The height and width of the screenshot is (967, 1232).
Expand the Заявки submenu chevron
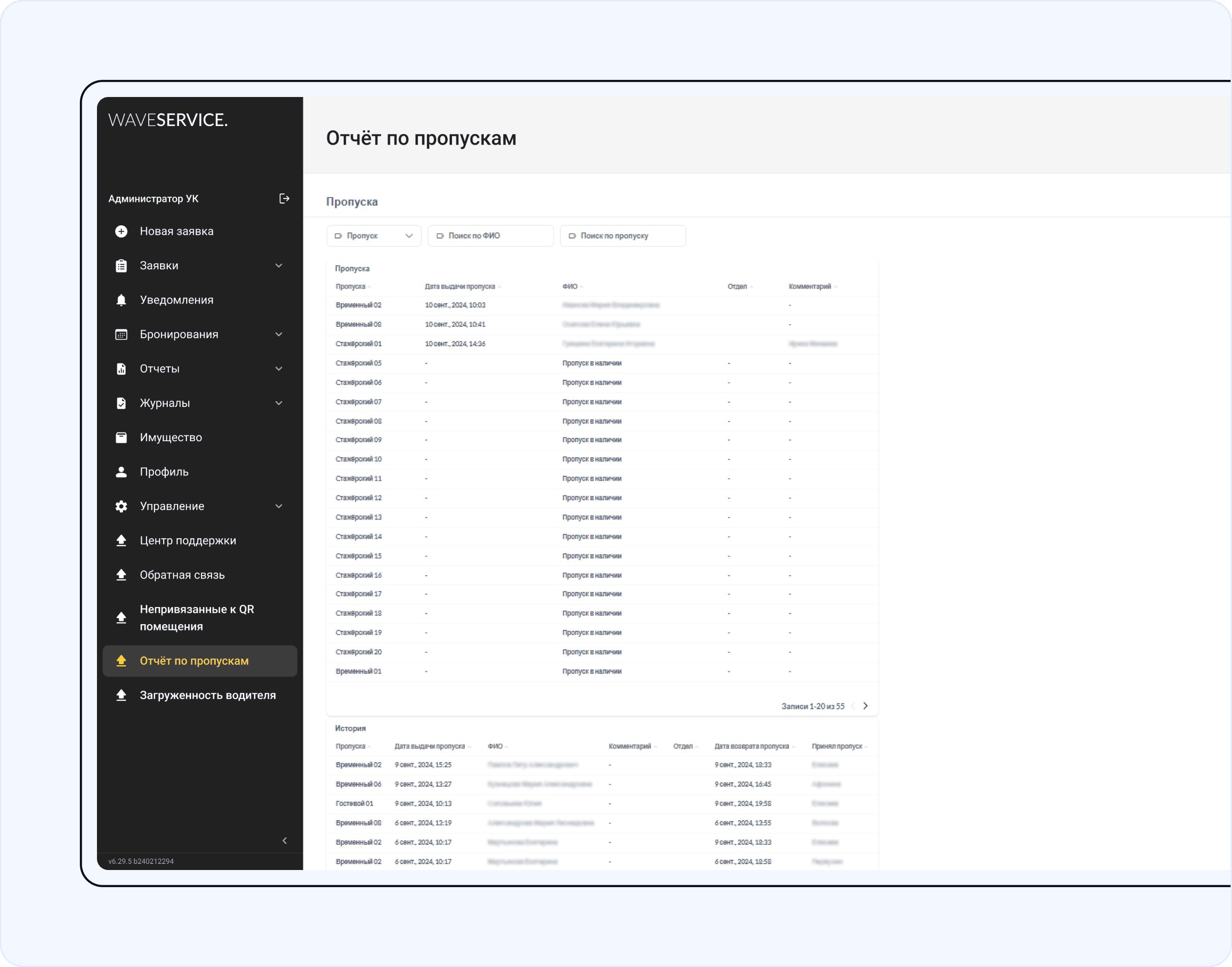[279, 266]
